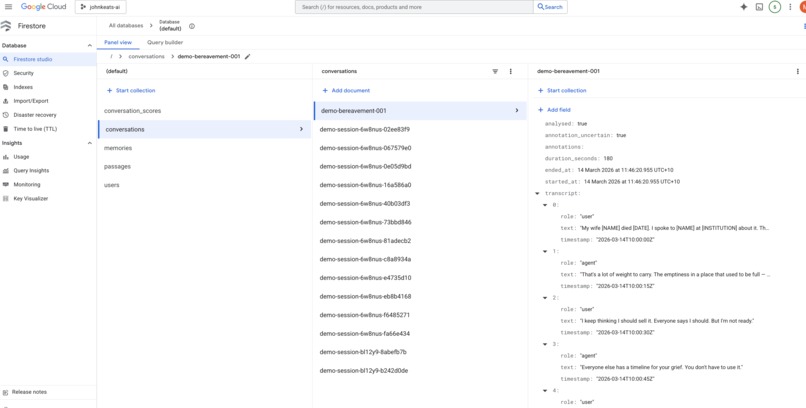
Task: Open Firestore studio in the sidebar
Action: click(x=48, y=60)
